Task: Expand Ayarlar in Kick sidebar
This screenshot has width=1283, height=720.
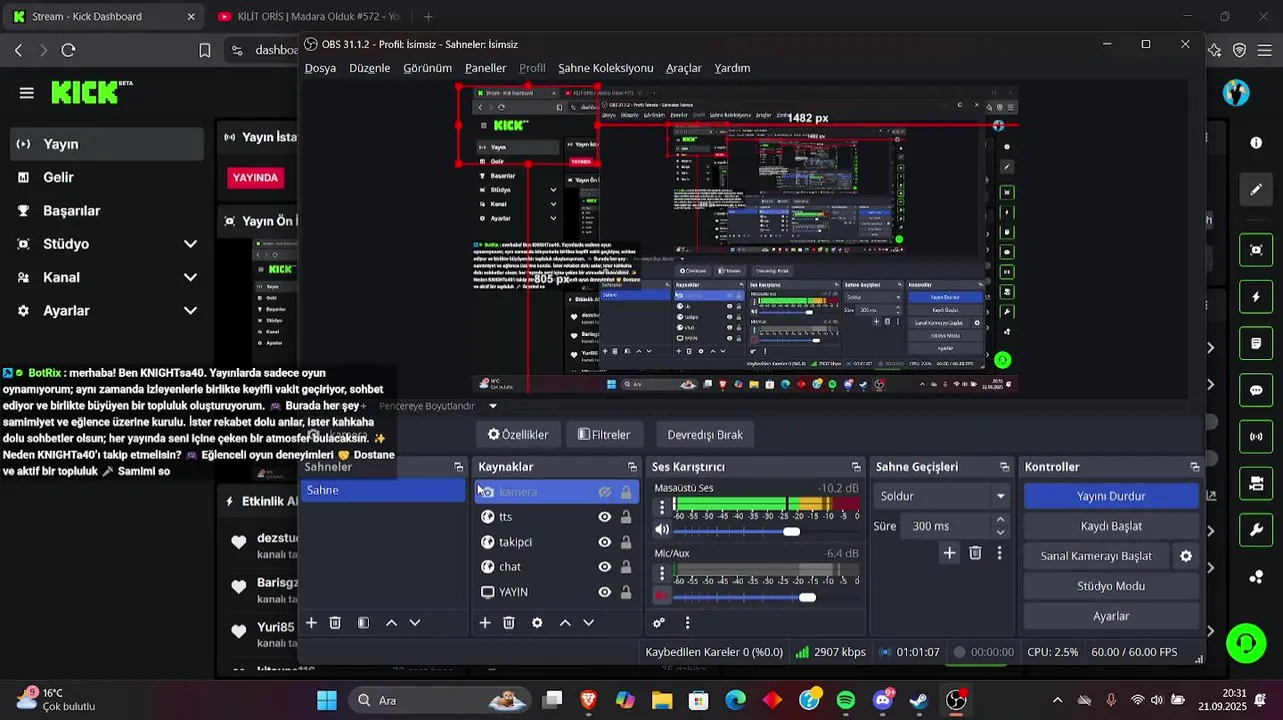Action: (x=190, y=311)
